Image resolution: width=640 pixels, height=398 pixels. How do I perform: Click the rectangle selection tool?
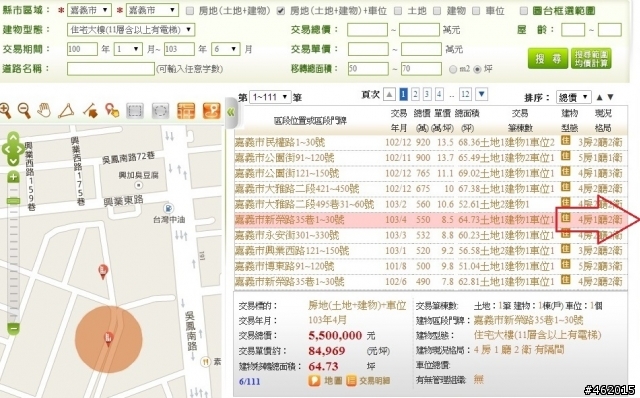135,111
